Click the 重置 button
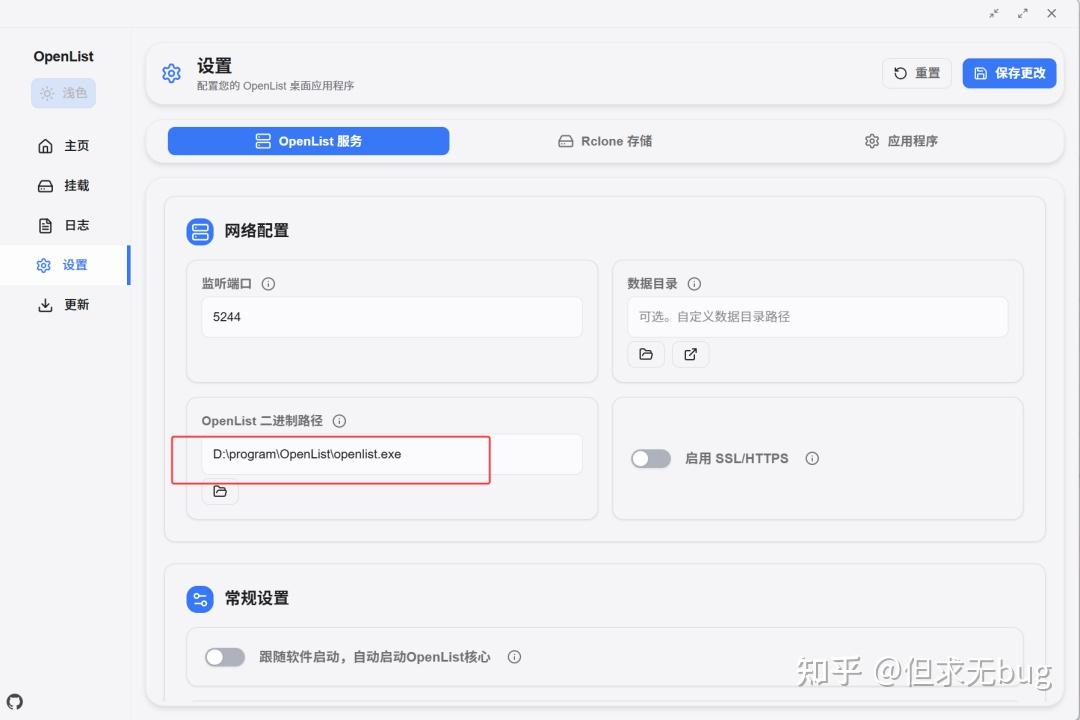 pyautogui.click(x=917, y=73)
